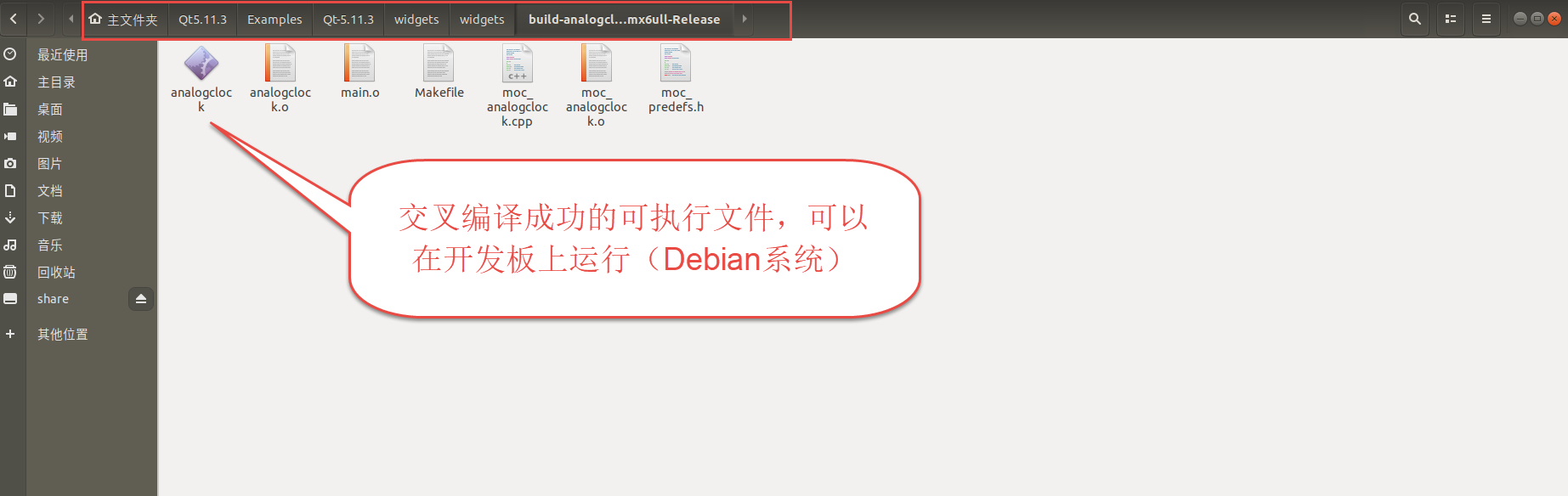Select the Makefile document icon
The height and width of the screenshot is (496, 1568).
439,64
